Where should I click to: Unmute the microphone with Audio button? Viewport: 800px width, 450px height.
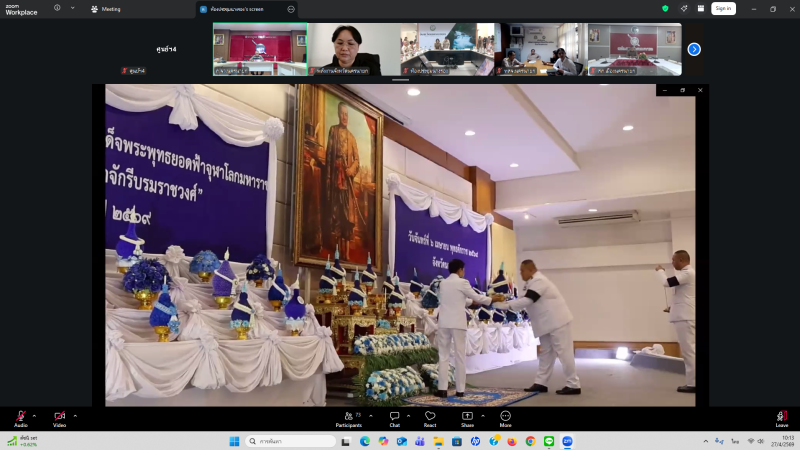[20, 417]
